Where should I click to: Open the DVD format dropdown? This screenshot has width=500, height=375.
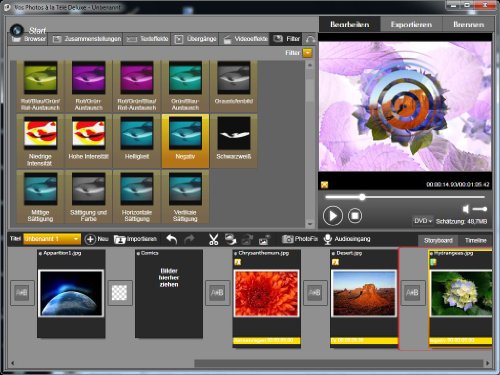423,221
